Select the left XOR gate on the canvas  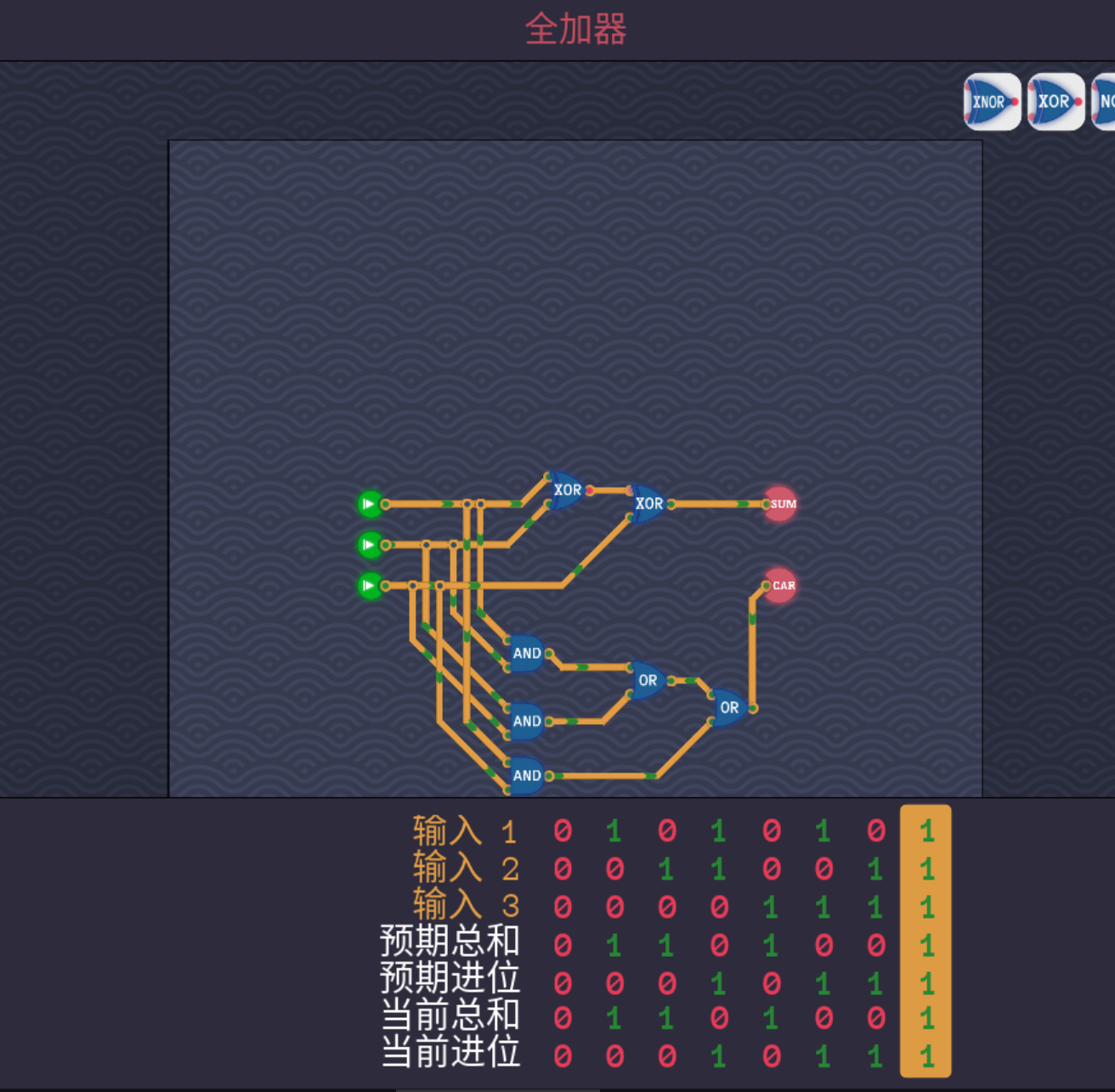tap(566, 490)
